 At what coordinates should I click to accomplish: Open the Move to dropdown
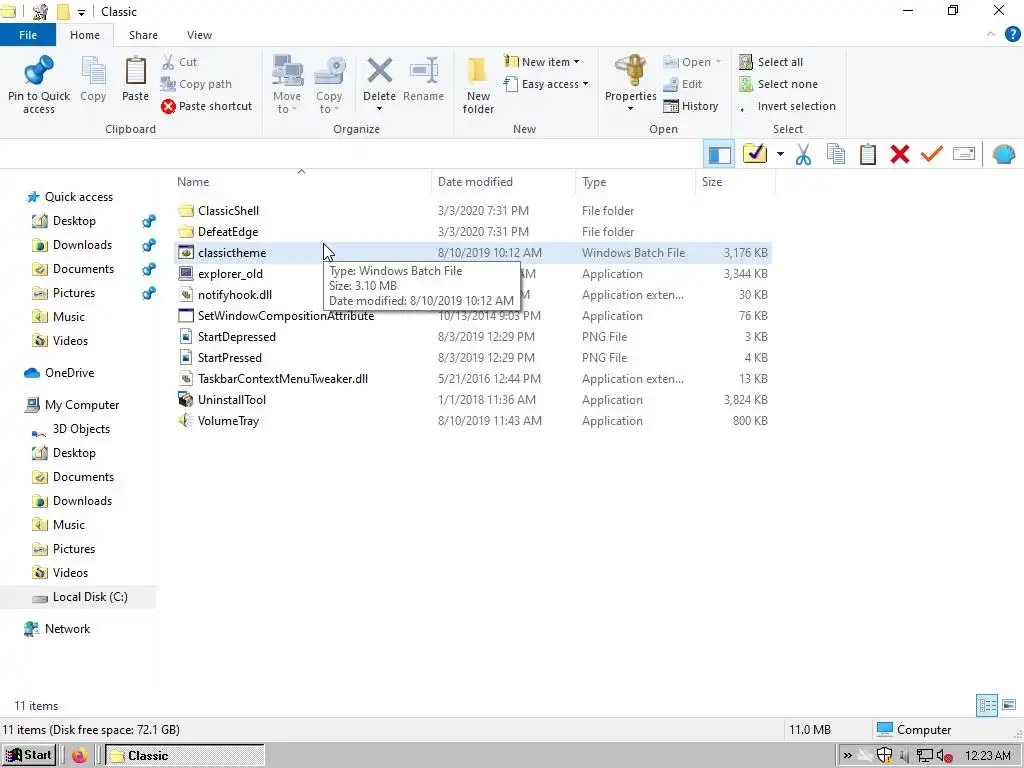[287, 85]
